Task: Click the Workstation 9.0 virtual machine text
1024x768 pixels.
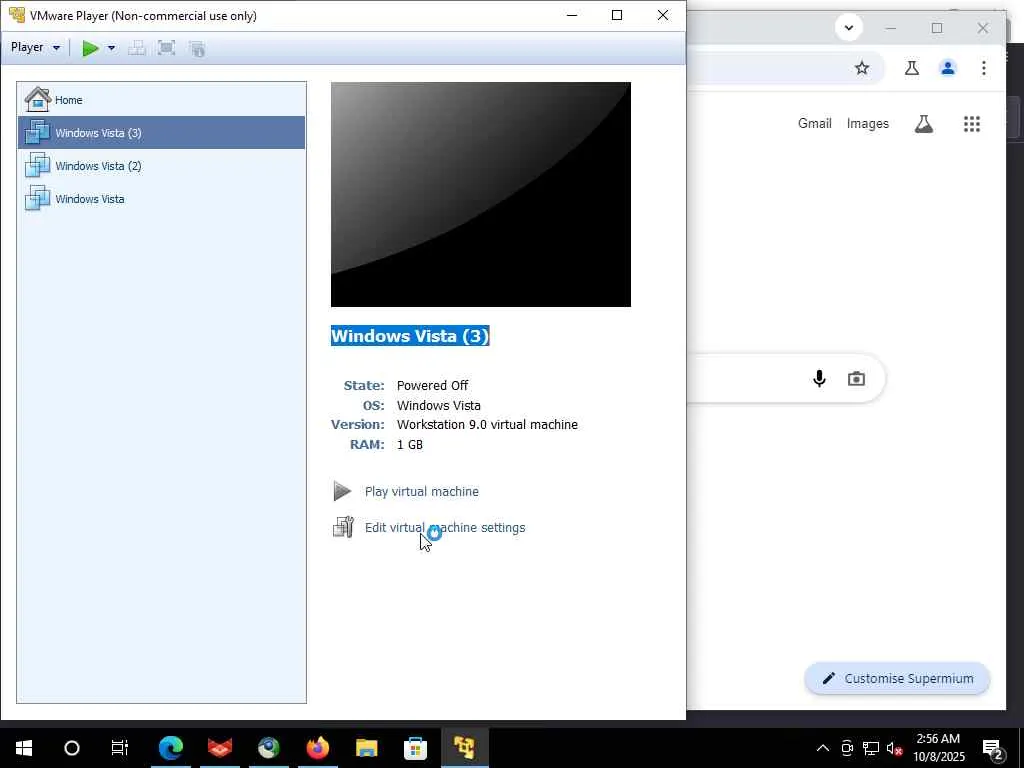Action: coord(487,424)
